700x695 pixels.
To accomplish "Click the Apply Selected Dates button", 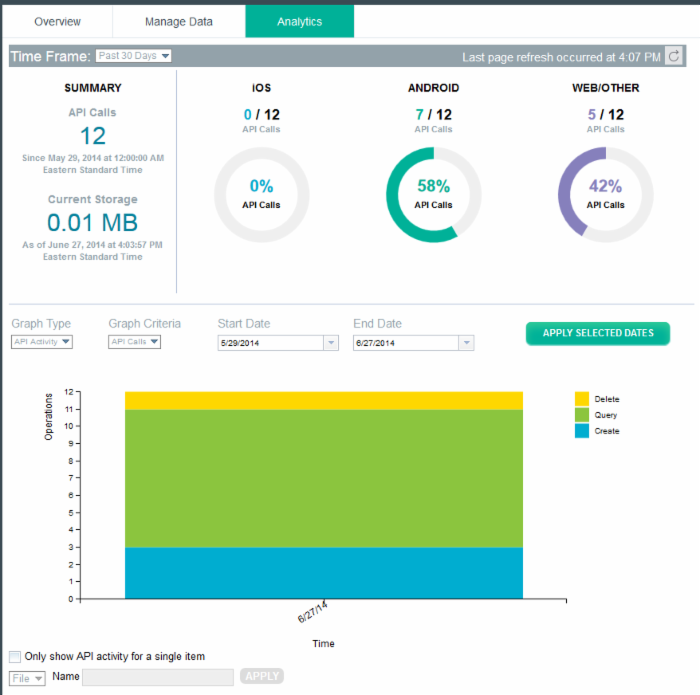I will [x=598, y=333].
